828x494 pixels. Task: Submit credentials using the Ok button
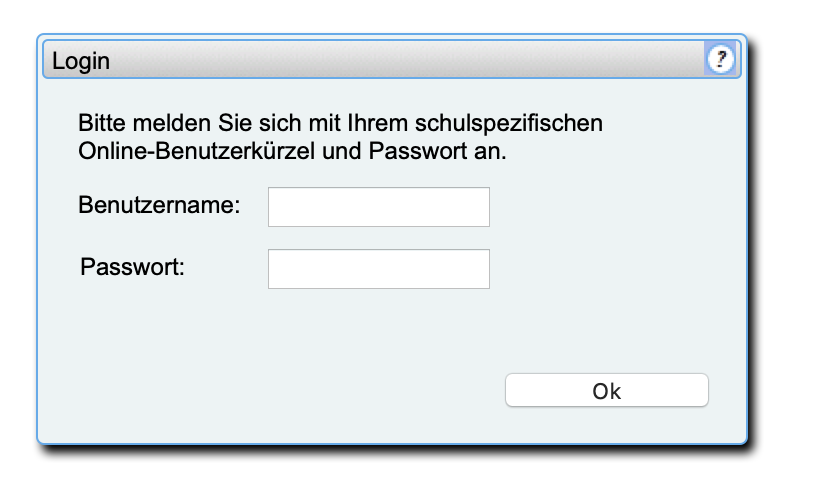coord(606,391)
